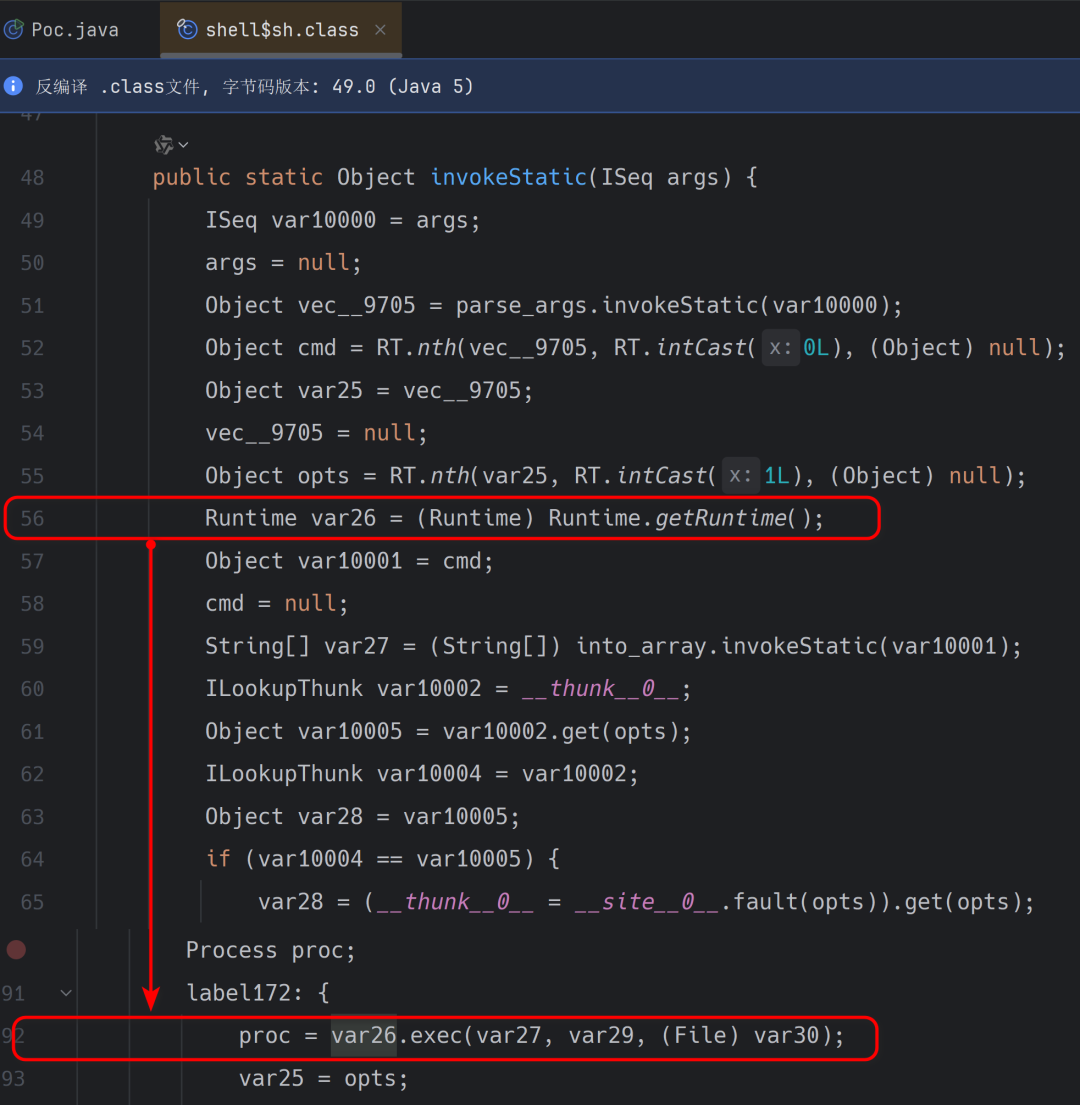
Task: Click line number 48 in the gutter
Action: 32,178
